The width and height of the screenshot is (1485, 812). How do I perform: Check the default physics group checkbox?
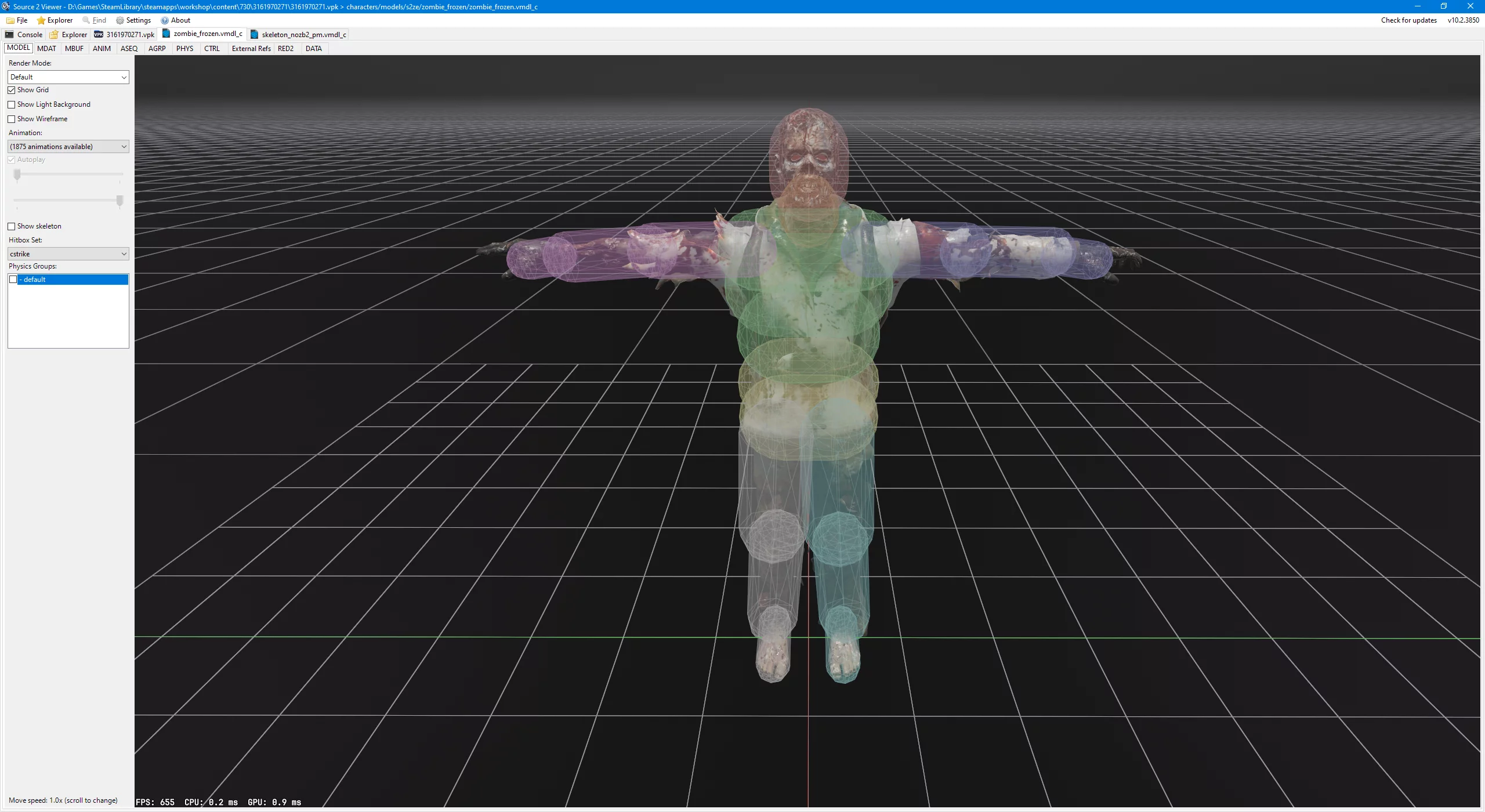pos(13,280)
